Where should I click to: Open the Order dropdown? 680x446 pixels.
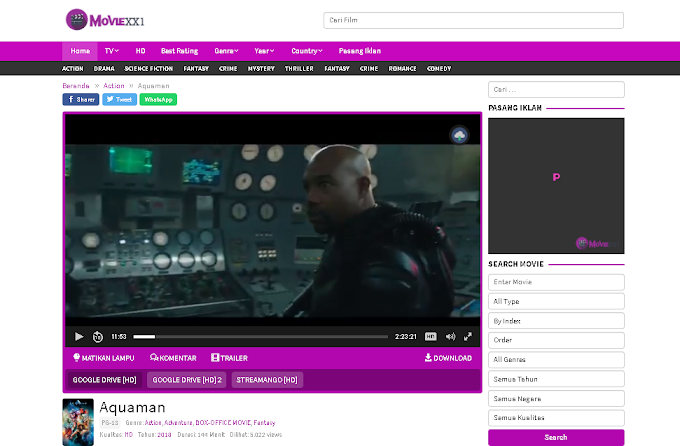(556, 340)
